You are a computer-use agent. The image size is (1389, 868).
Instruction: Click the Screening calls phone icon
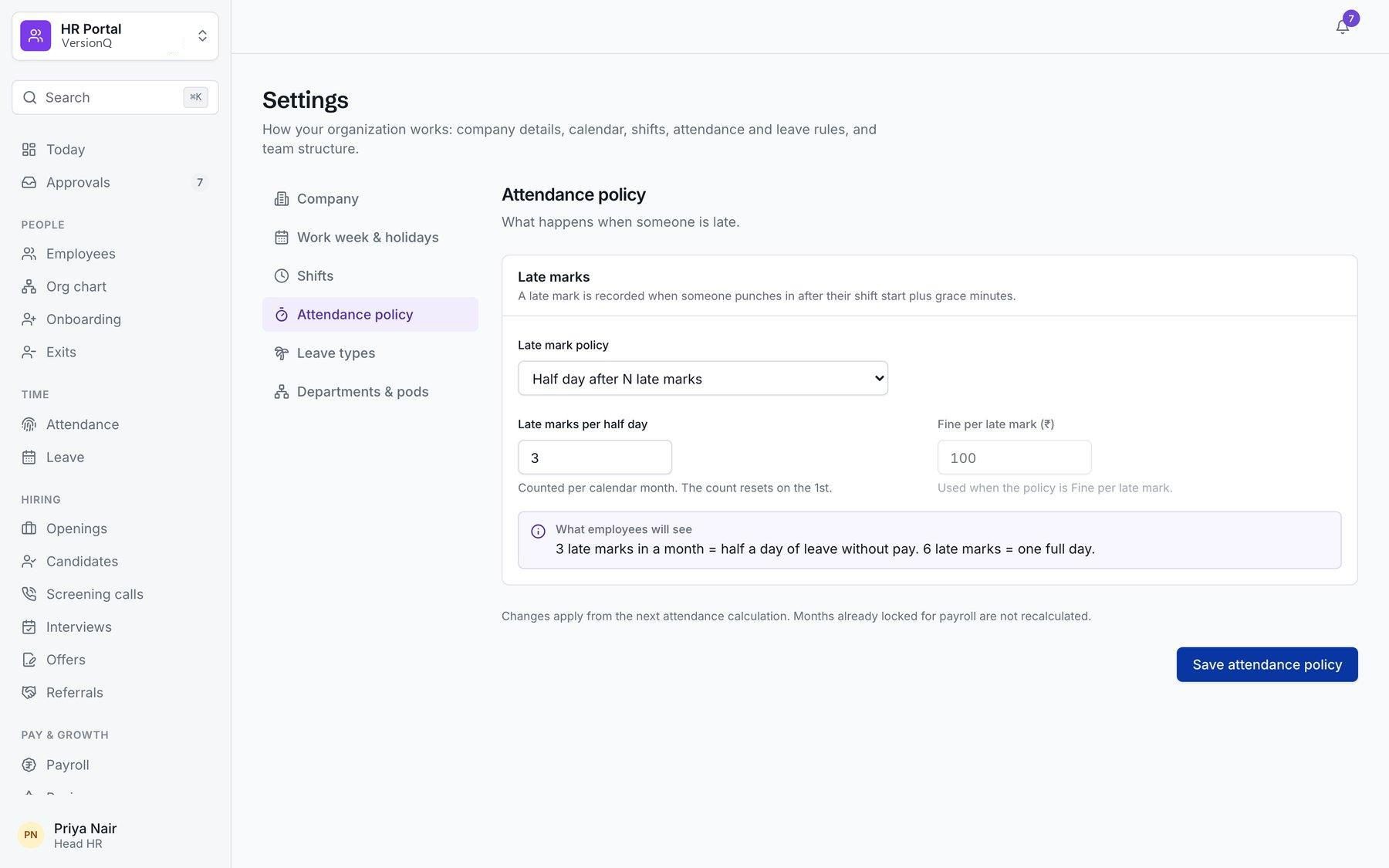29,594
